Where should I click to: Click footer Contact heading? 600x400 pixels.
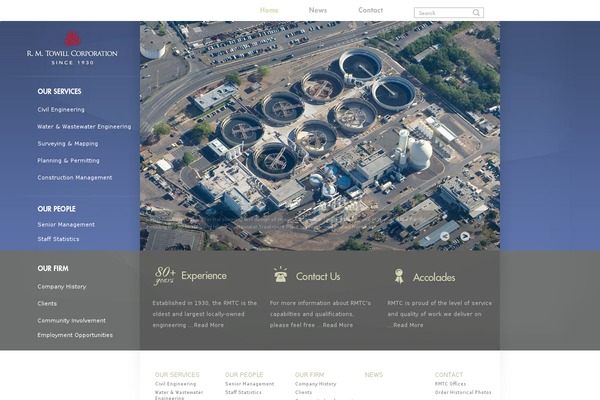click(449, 375)
